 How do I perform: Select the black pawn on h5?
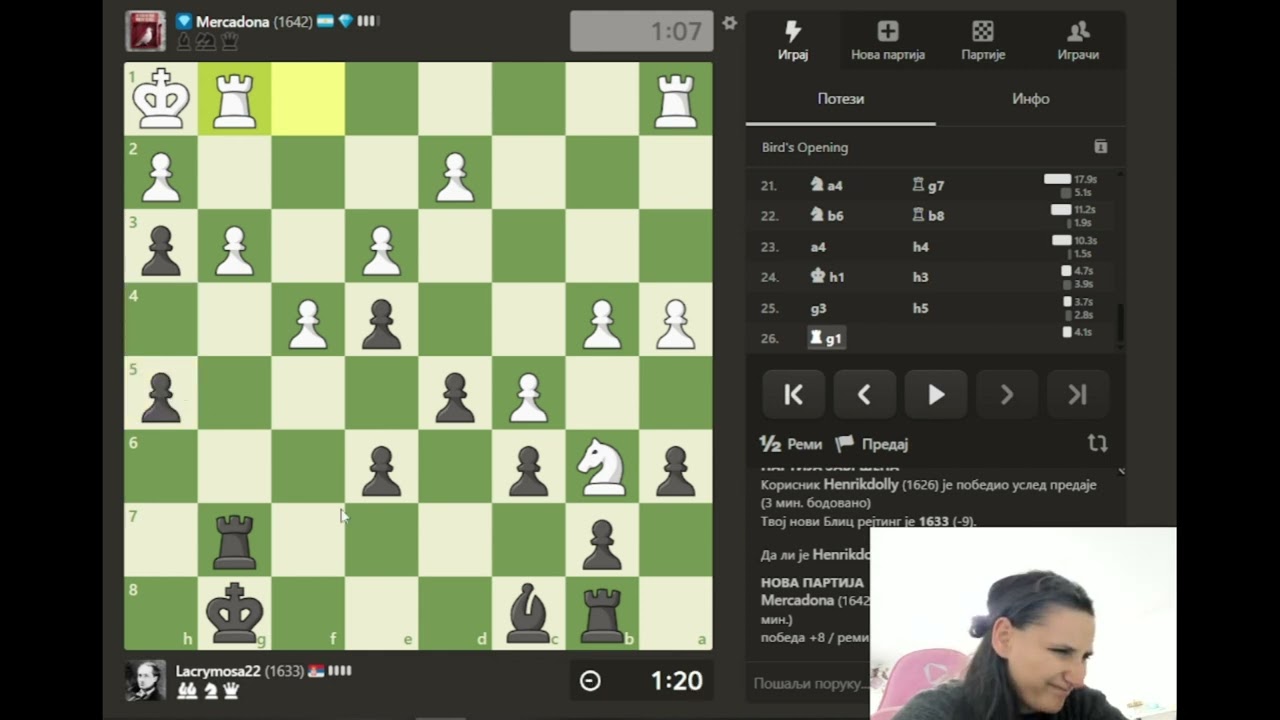click(161, 395)
